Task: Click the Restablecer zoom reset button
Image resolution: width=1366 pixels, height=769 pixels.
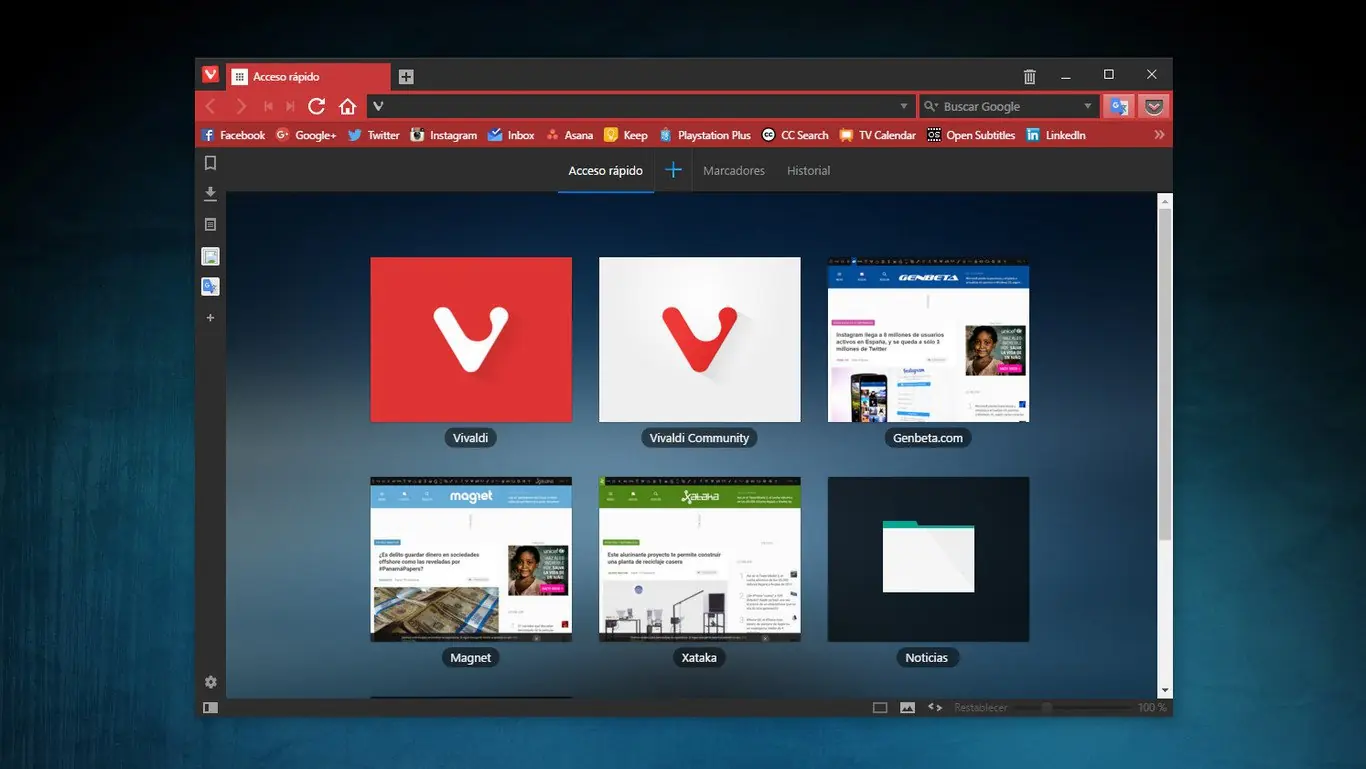Action: 980,707
